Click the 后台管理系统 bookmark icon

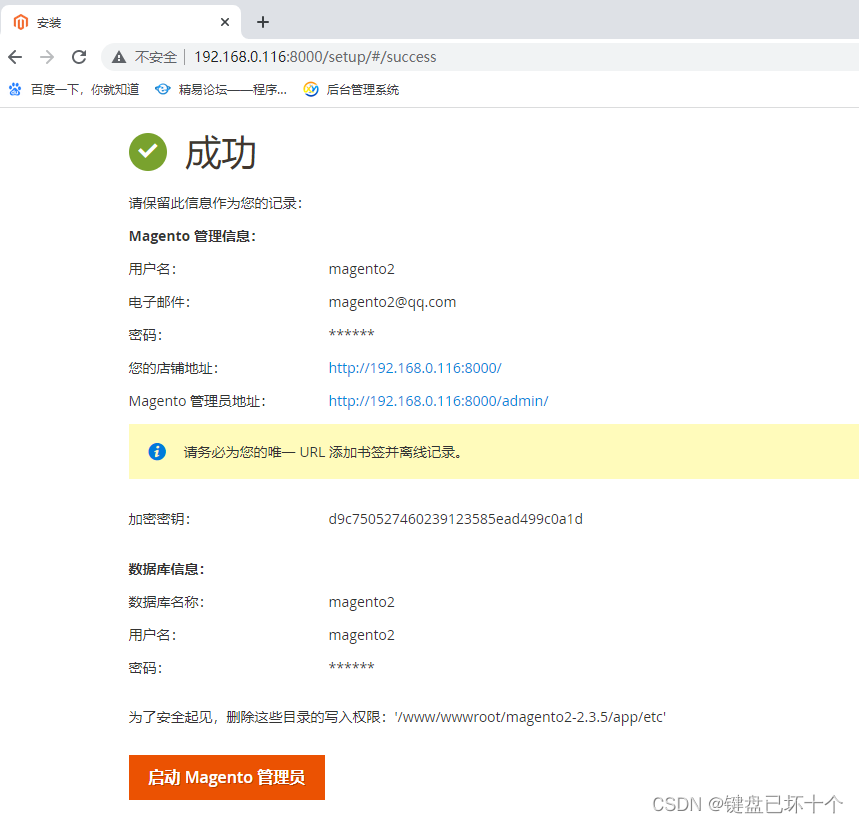coord(311,89)
